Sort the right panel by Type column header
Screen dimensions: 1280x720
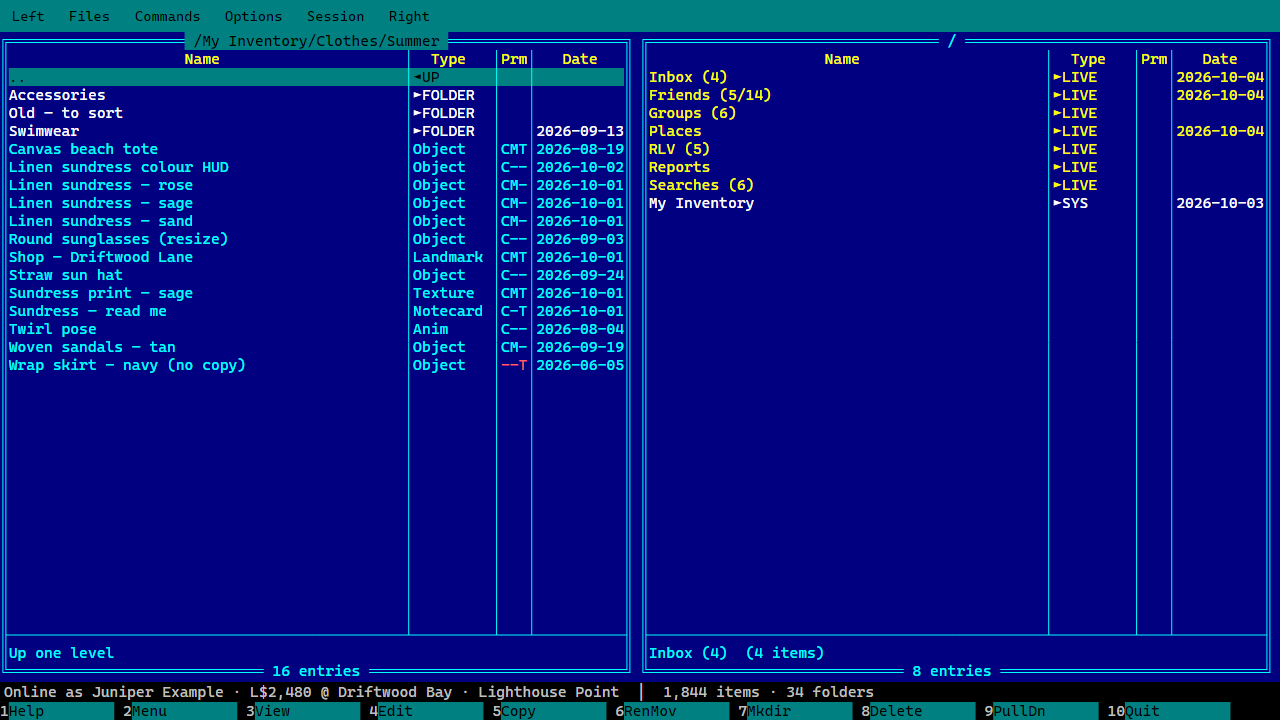pos(1088,59)
